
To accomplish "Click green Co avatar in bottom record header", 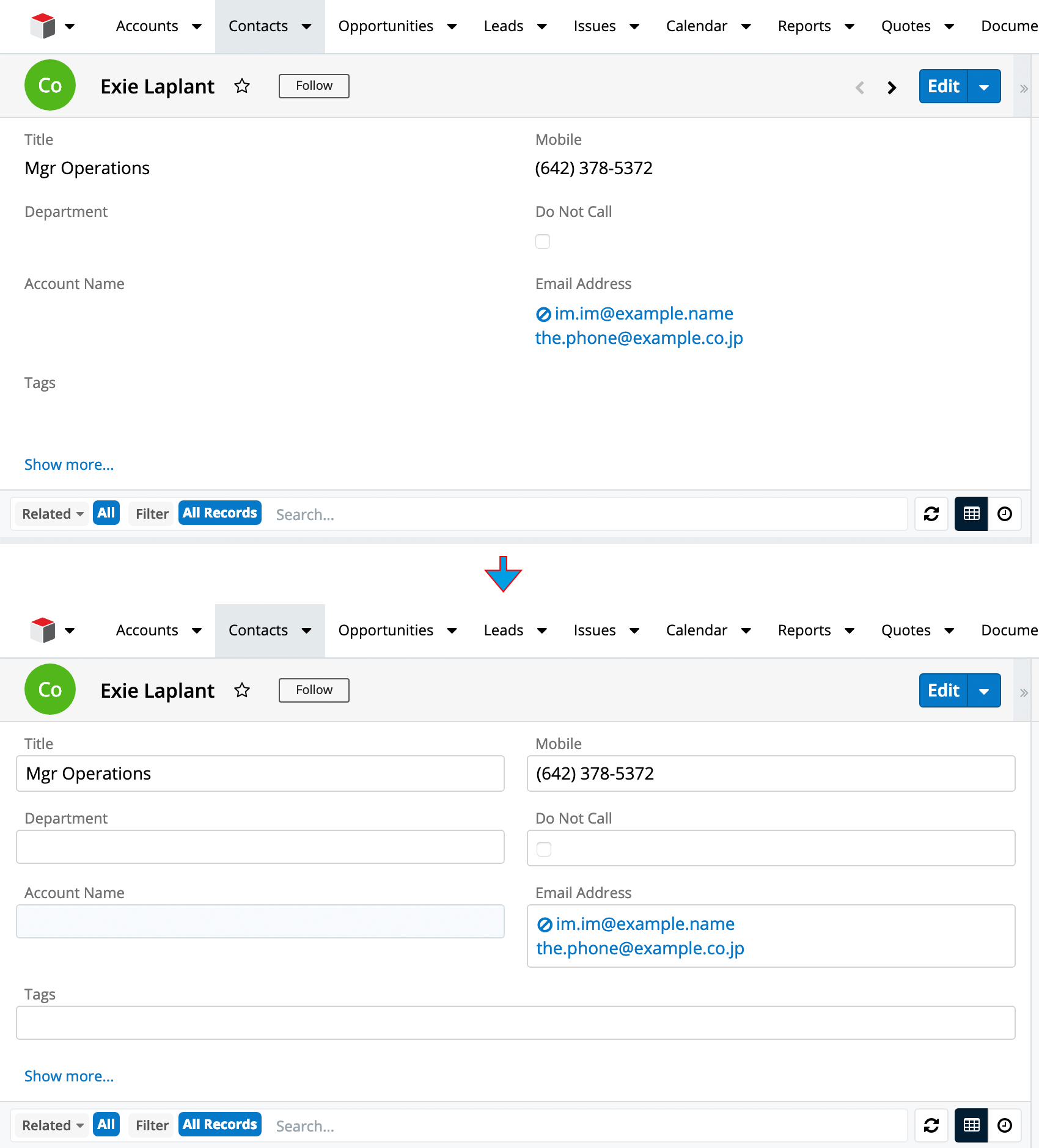I will point(50,689).
